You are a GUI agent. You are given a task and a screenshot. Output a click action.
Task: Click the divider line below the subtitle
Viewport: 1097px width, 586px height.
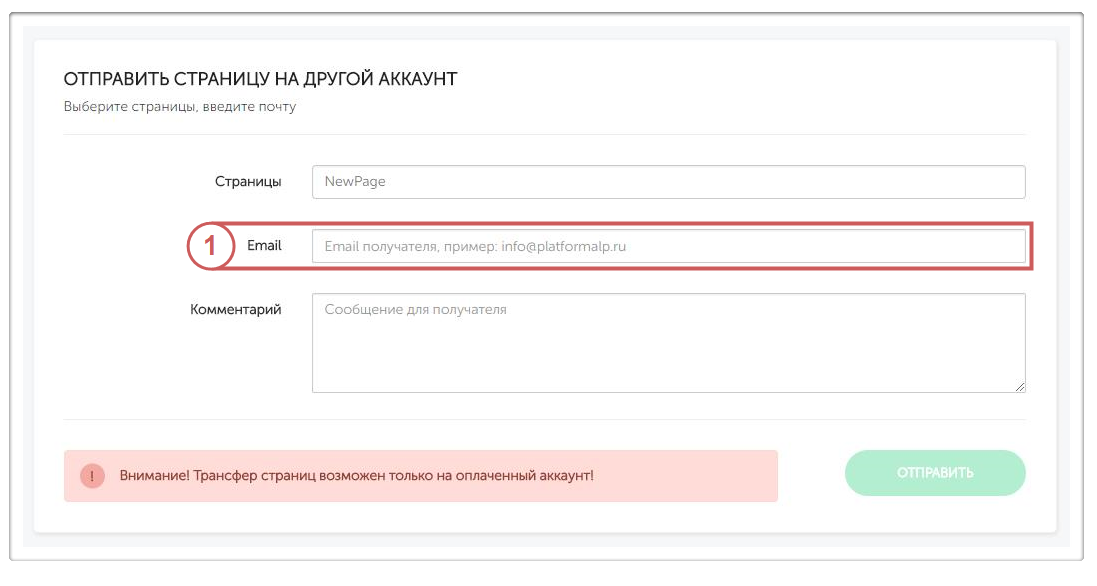point(545,134)
